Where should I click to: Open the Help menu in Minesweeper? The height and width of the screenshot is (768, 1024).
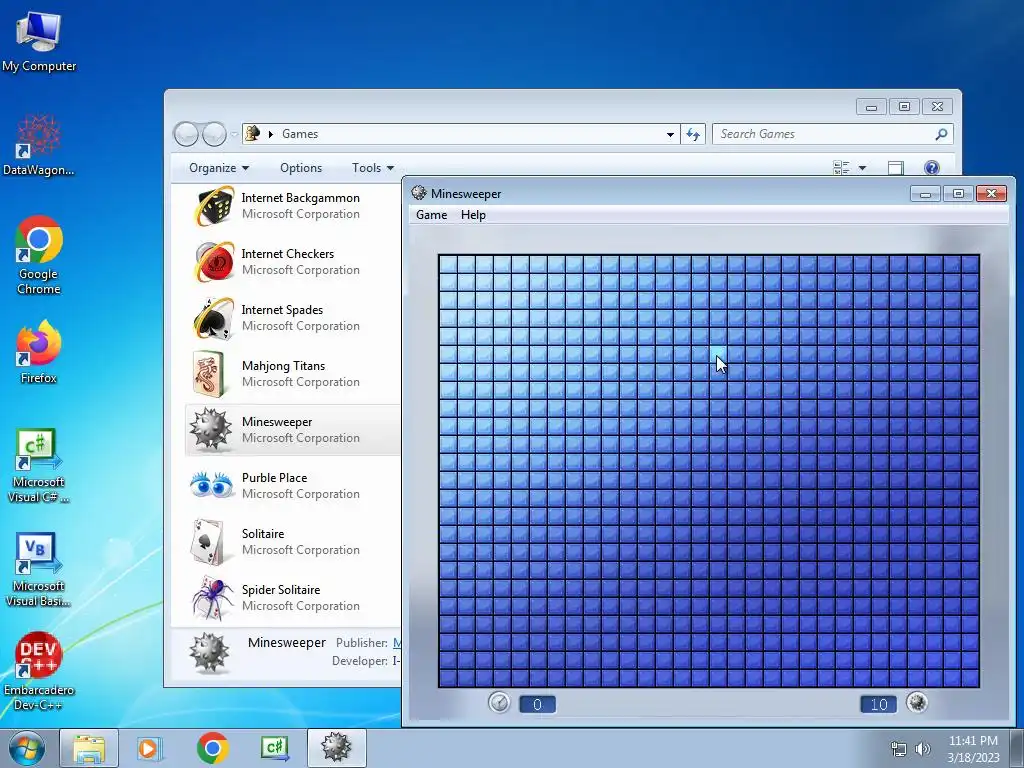click(473, 215)
